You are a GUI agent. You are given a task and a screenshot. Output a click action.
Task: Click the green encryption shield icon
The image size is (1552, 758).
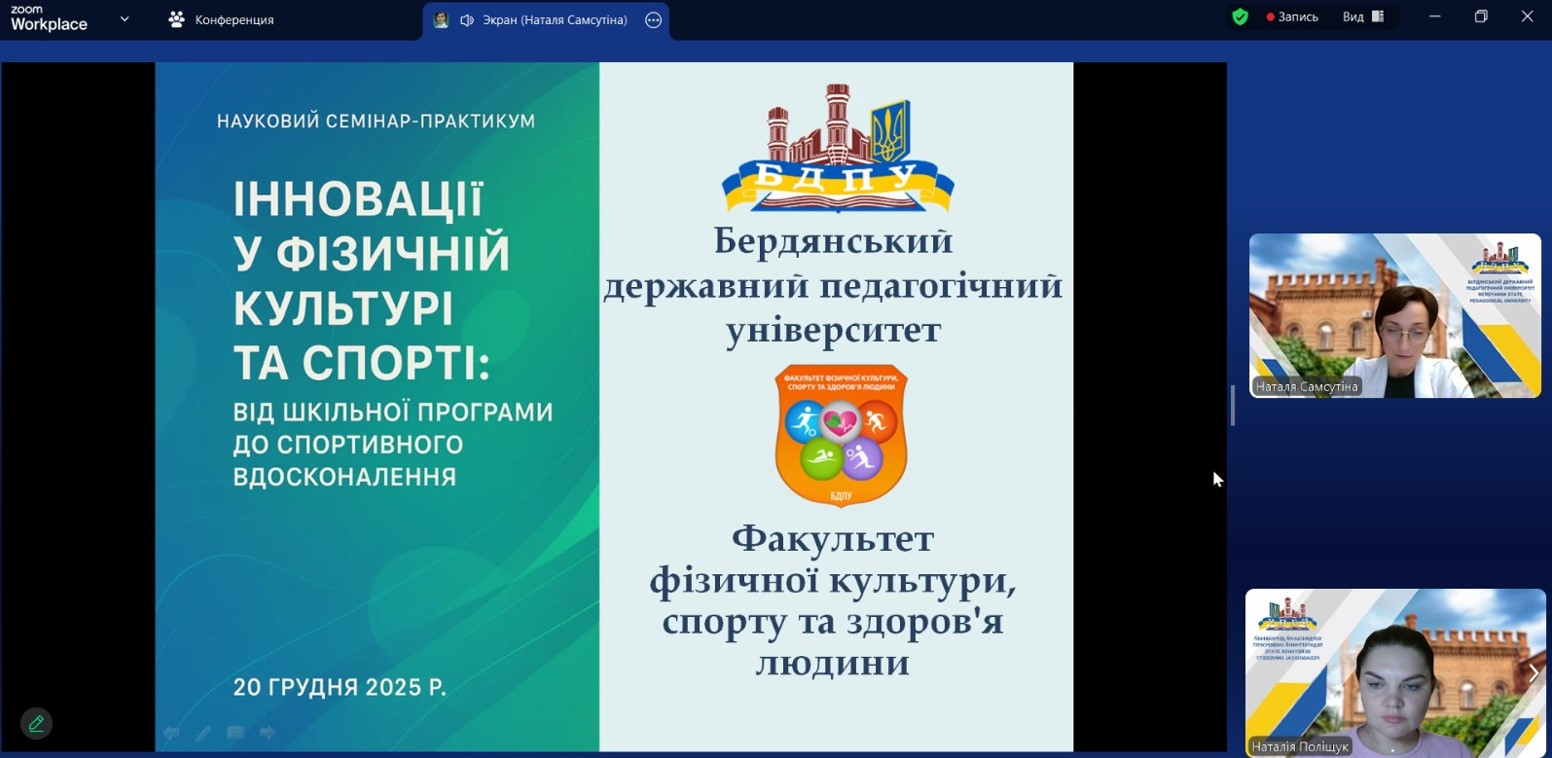click(x=1240, y=17)
